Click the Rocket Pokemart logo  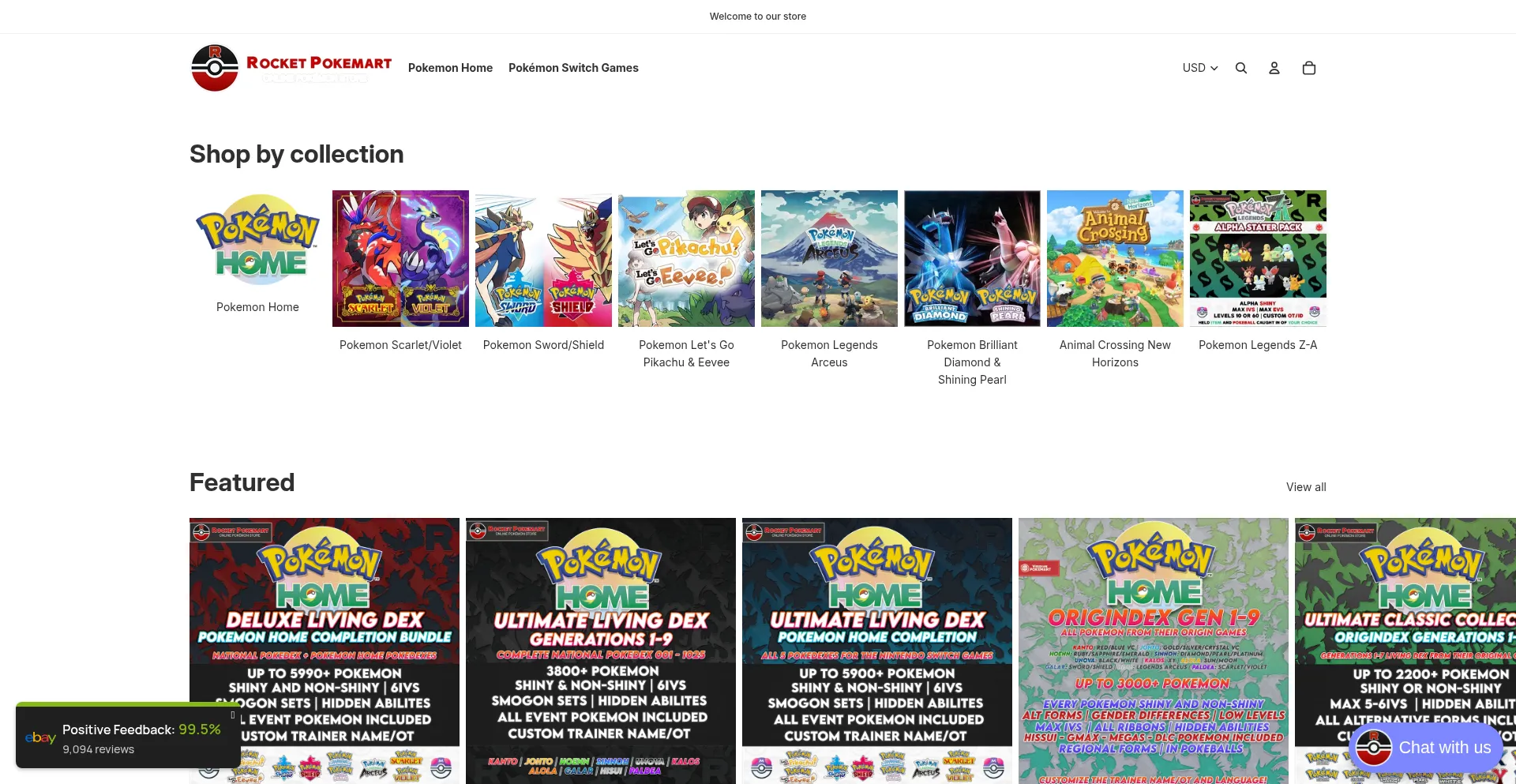coord(291,68)
